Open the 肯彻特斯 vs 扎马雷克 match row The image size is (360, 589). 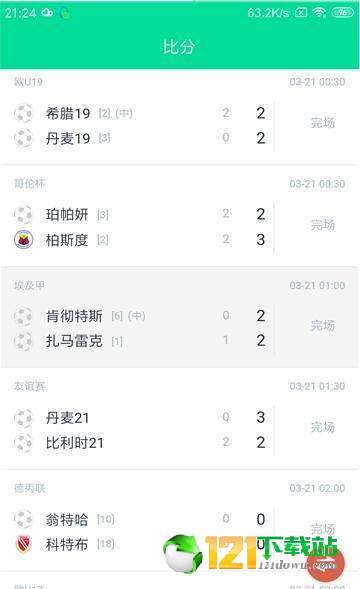tap(180, 317)
